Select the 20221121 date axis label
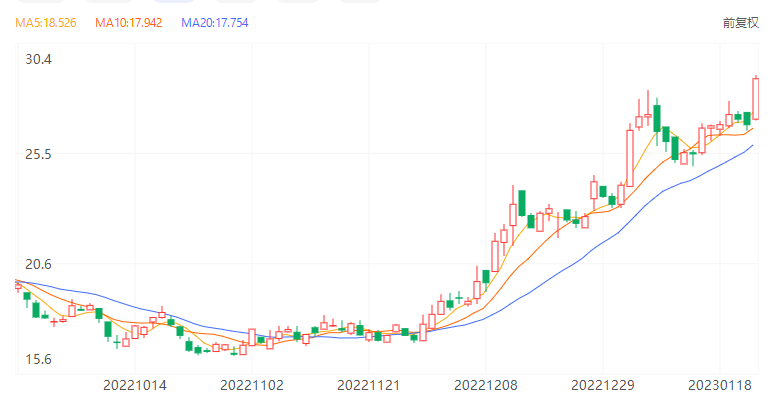The width and height of the screenshot is (772, 406). (x=368, y=385)
